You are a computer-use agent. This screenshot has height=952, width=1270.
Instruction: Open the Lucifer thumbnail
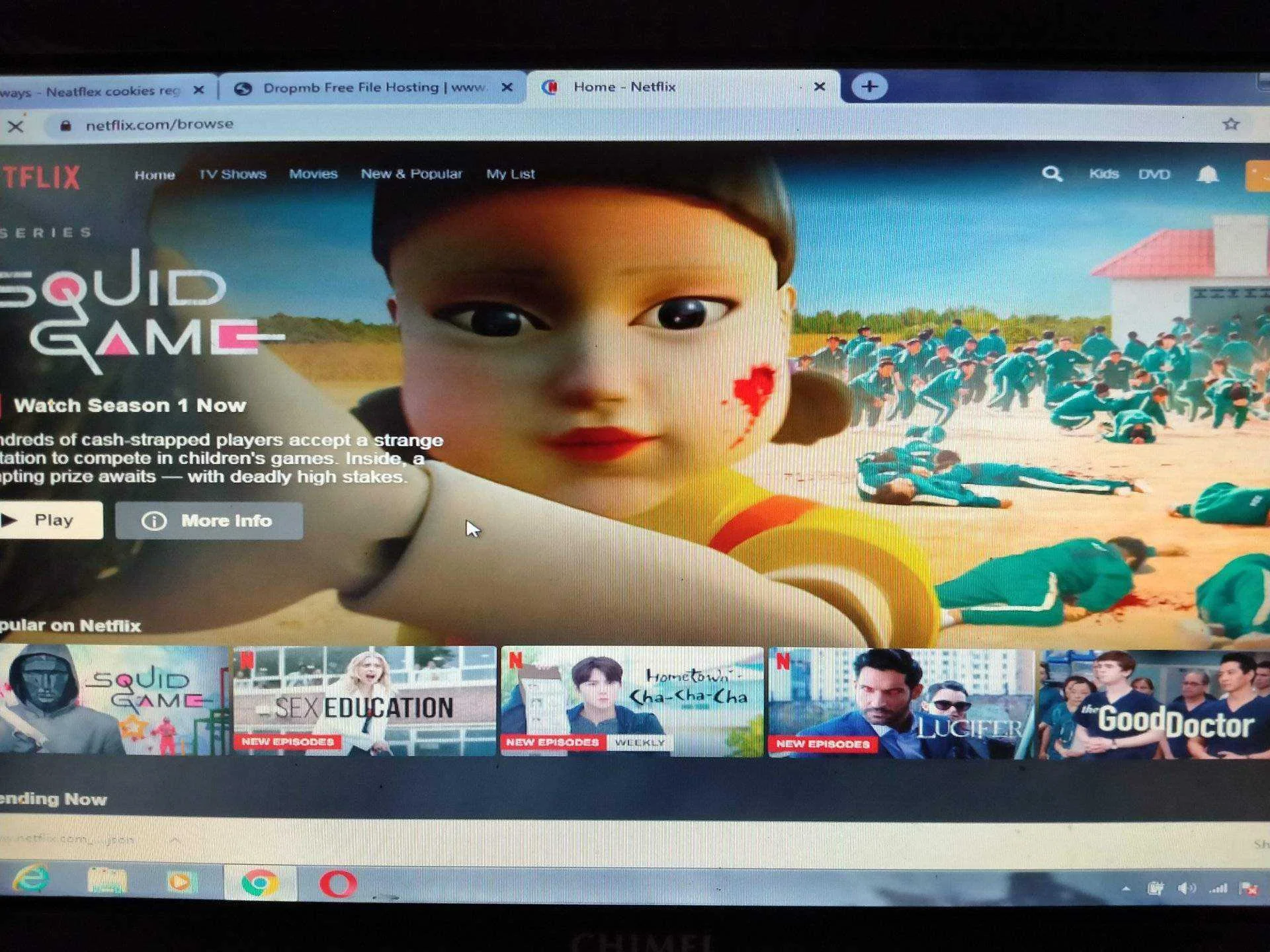[x=902, y=703]
